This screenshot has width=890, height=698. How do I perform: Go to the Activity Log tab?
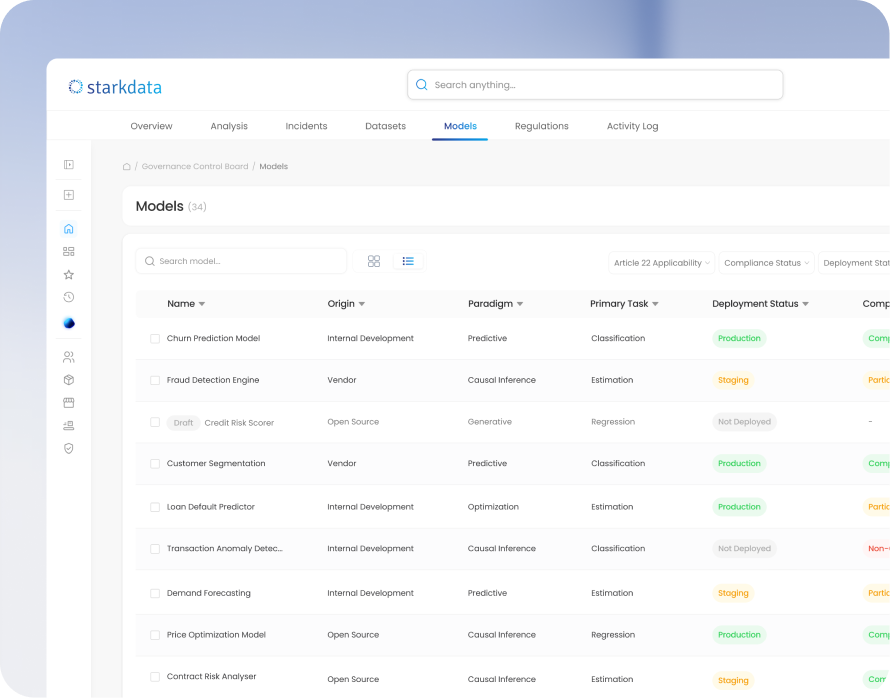pyautogui.click(x=632, y=126)
